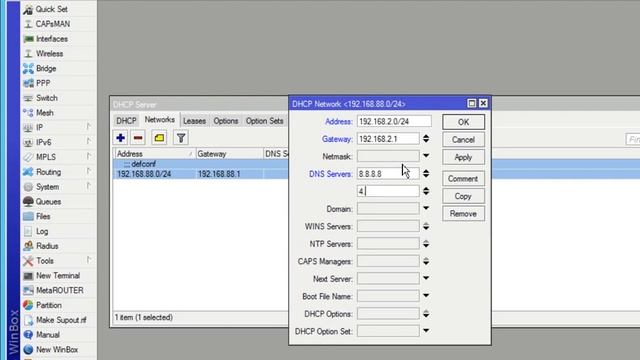Remove selected network with minus icon
640x360 pixels.
138,138
